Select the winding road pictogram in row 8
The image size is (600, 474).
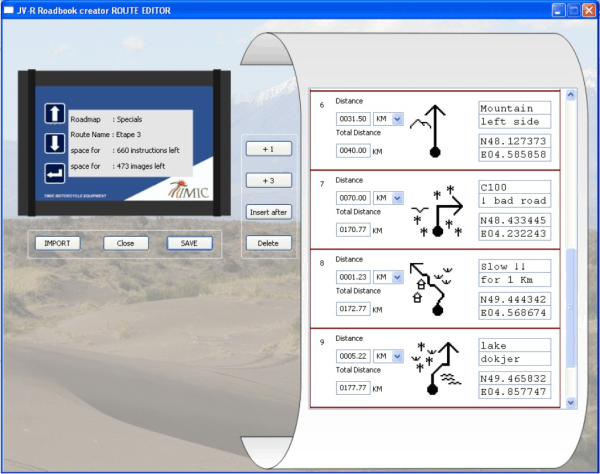coord(435,290)
